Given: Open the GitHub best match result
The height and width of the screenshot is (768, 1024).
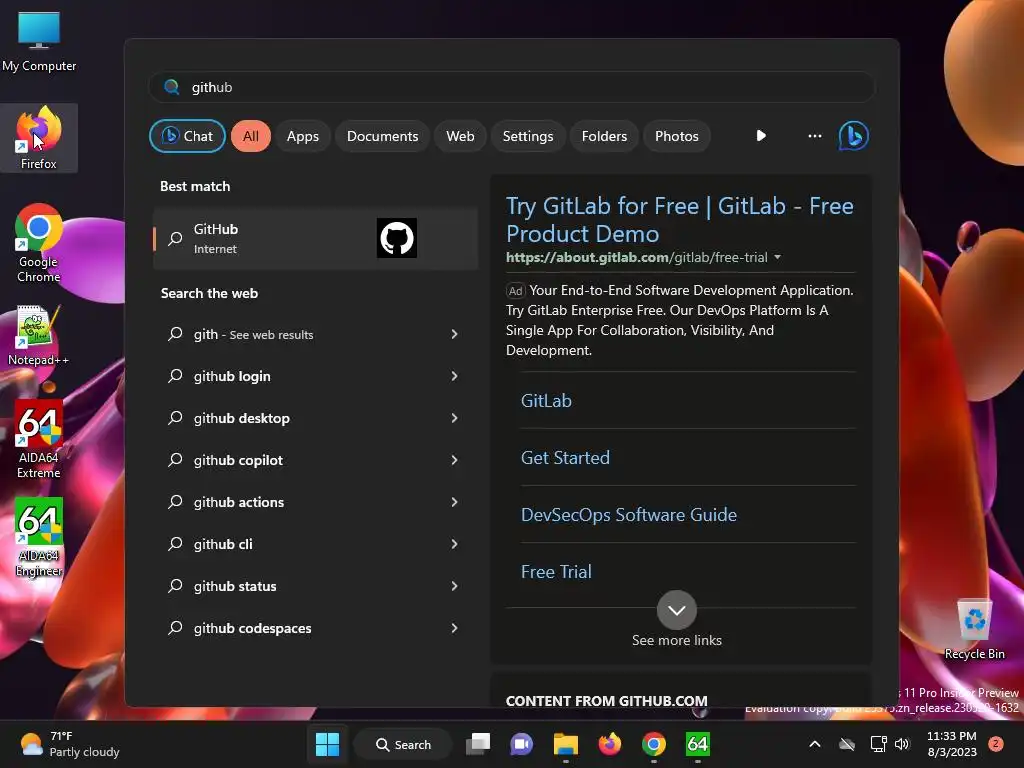Looking at the screenshot, I should point(315,238).
